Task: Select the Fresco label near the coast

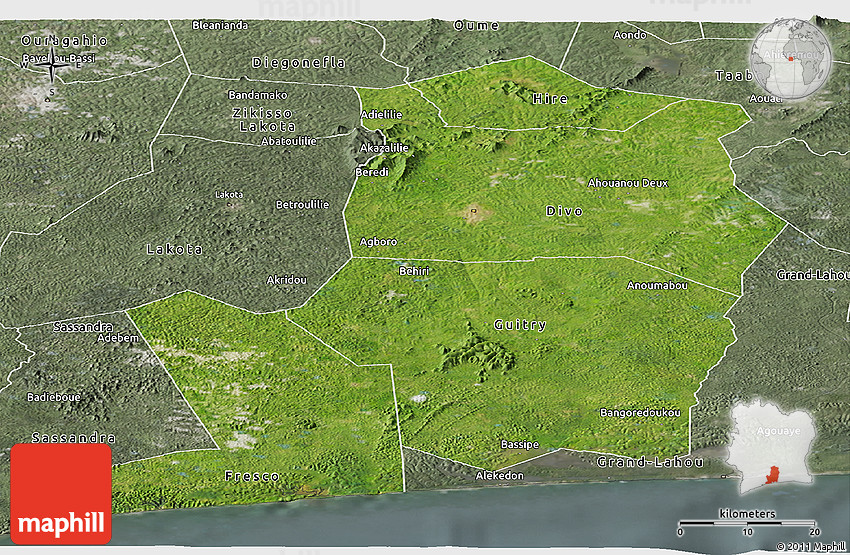Action: pyautogui.click(x=252, y=475)
